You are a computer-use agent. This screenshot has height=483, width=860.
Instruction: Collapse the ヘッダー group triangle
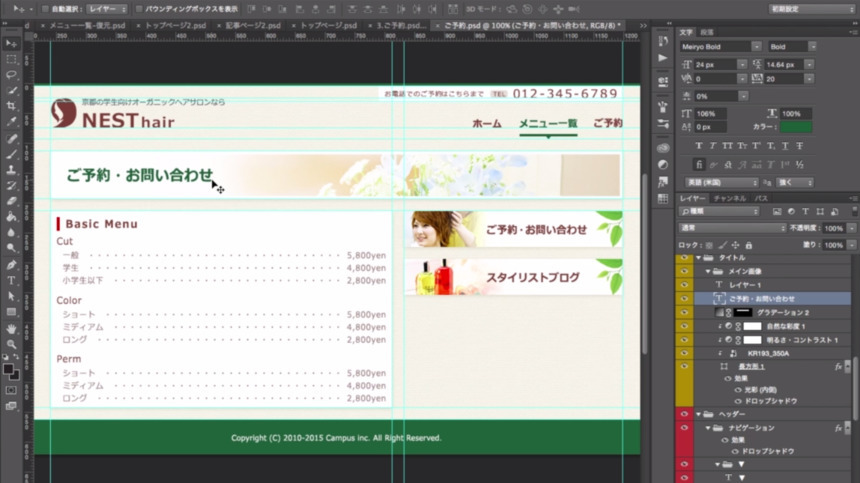click(x=698, y=414)
